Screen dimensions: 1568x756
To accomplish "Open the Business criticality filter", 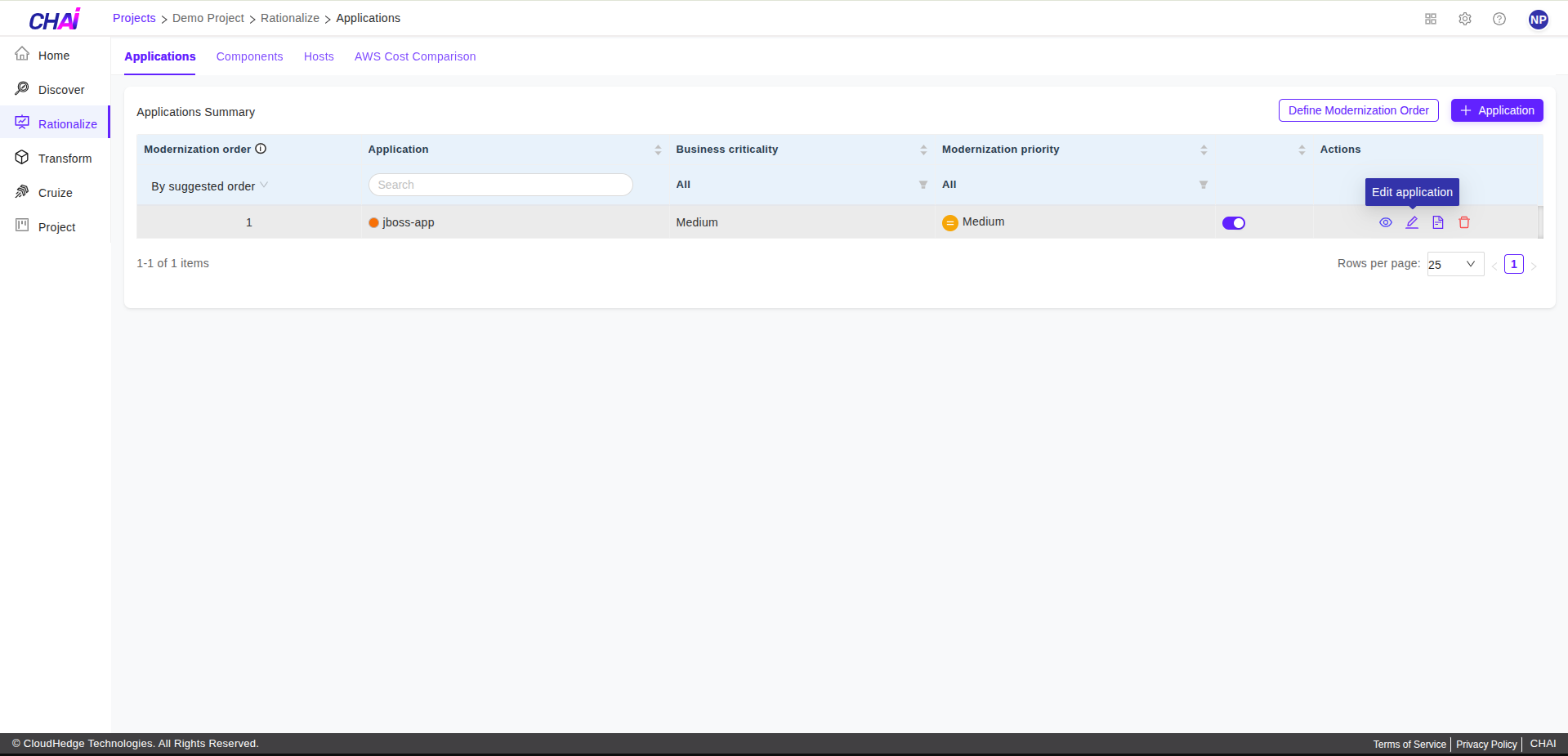I will coord(922,185).
